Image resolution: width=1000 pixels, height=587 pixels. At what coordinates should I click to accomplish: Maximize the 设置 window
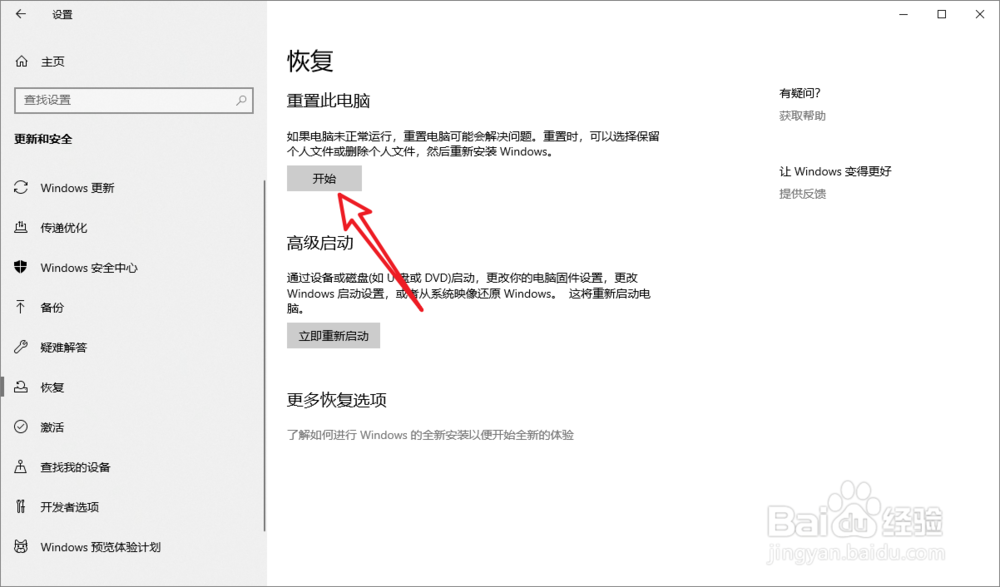(941, 14)
